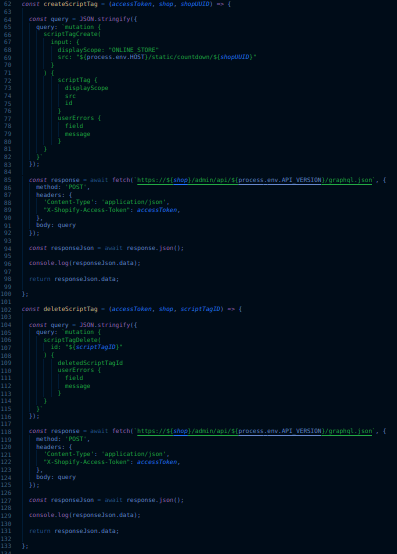Open the graphql.json URL link on line 85

(x=254, y=180)
